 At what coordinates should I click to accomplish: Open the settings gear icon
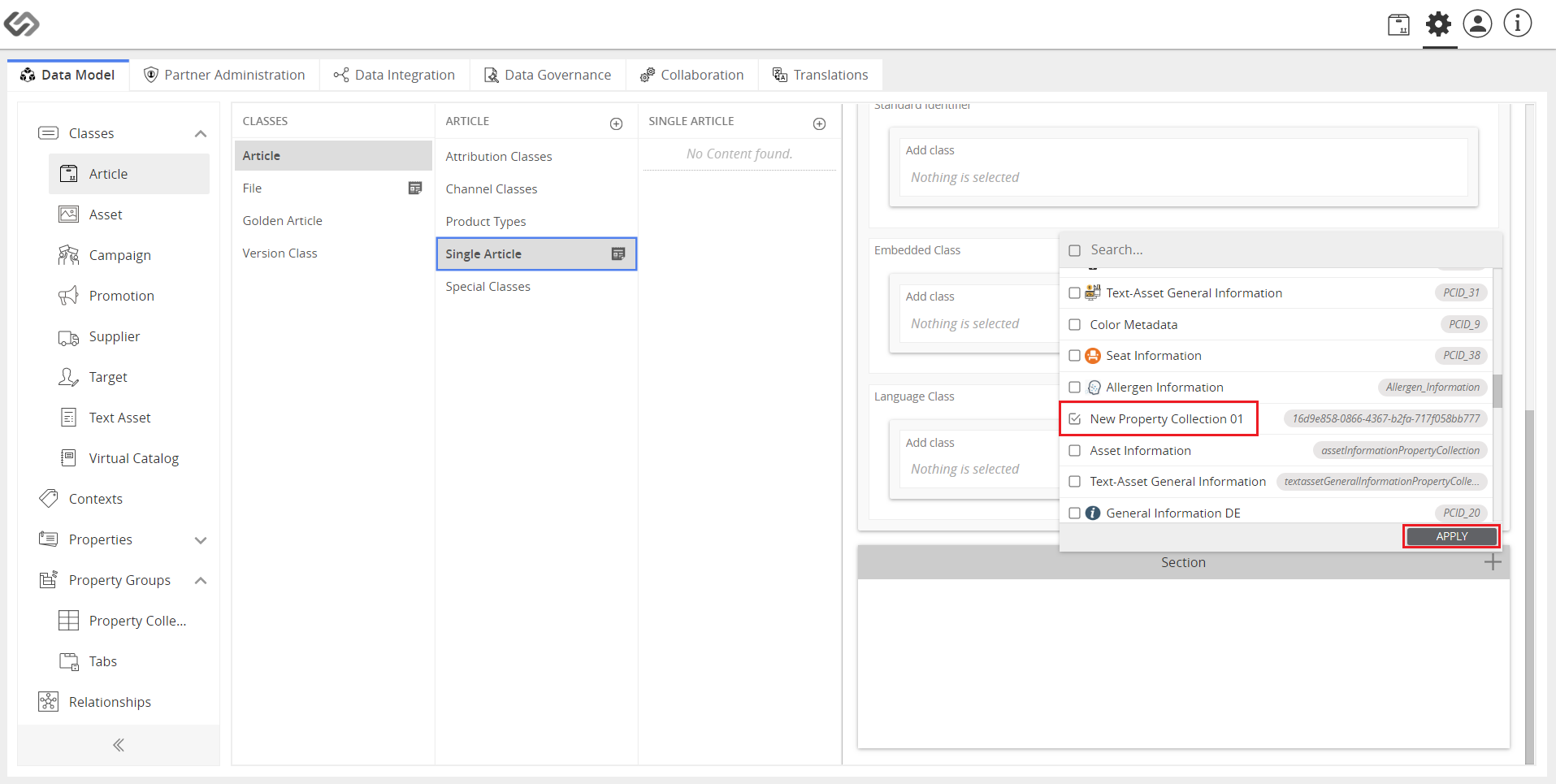click(x=1438, y=24)
